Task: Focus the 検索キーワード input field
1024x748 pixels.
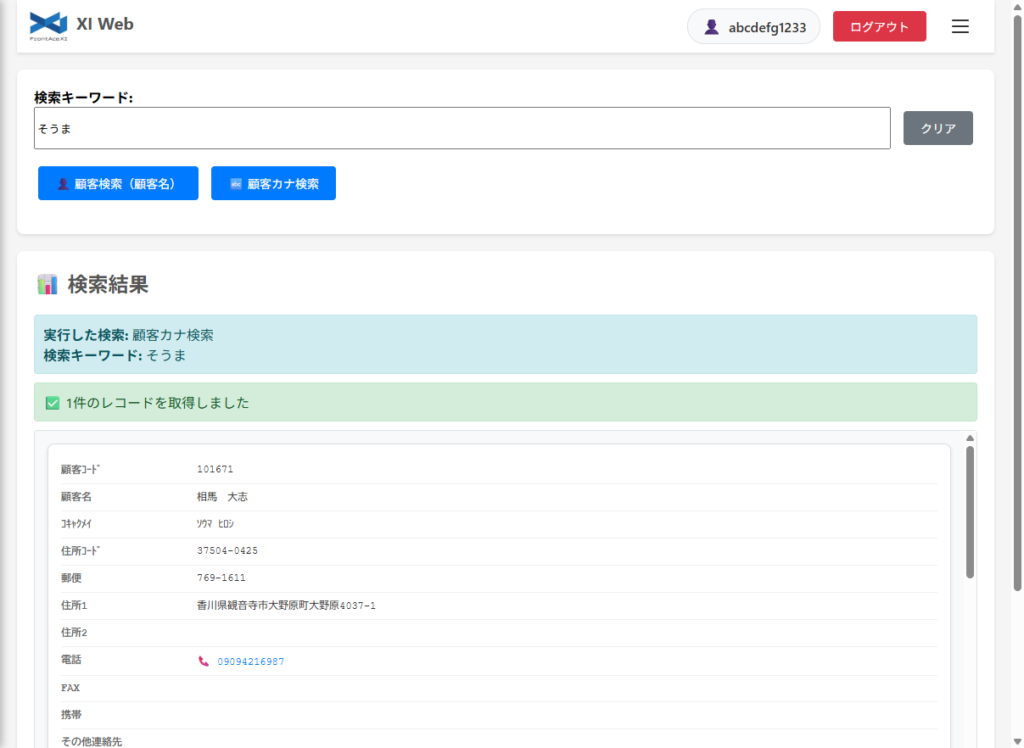Action: click(462, 128)
